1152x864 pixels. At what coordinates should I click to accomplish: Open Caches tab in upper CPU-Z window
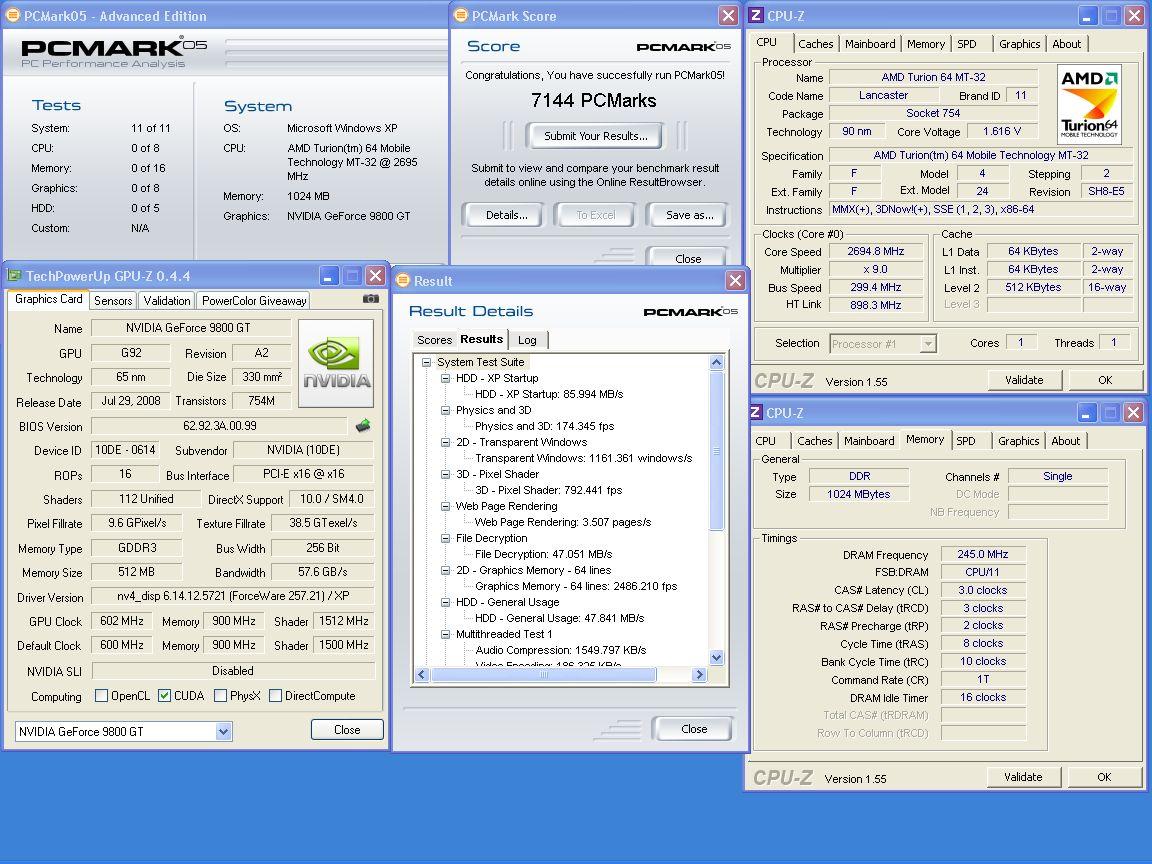[816, 44]
